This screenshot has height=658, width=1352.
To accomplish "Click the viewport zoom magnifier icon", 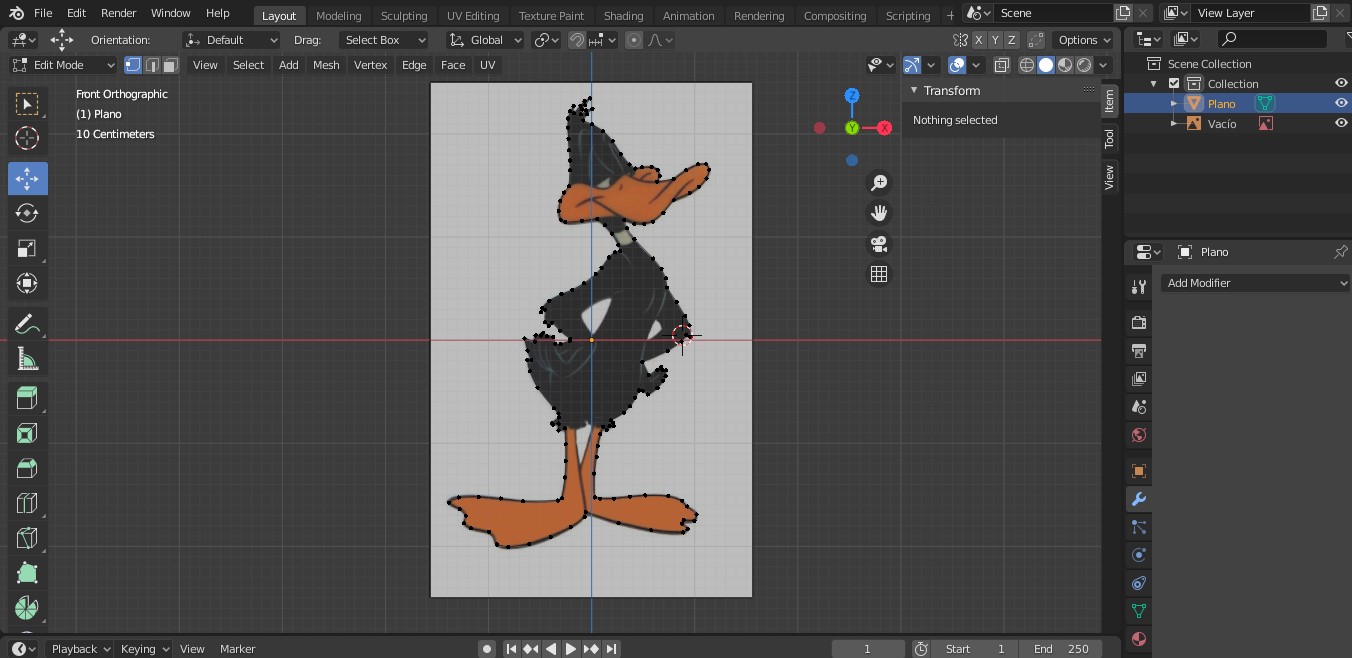I will tap(879, 183).
